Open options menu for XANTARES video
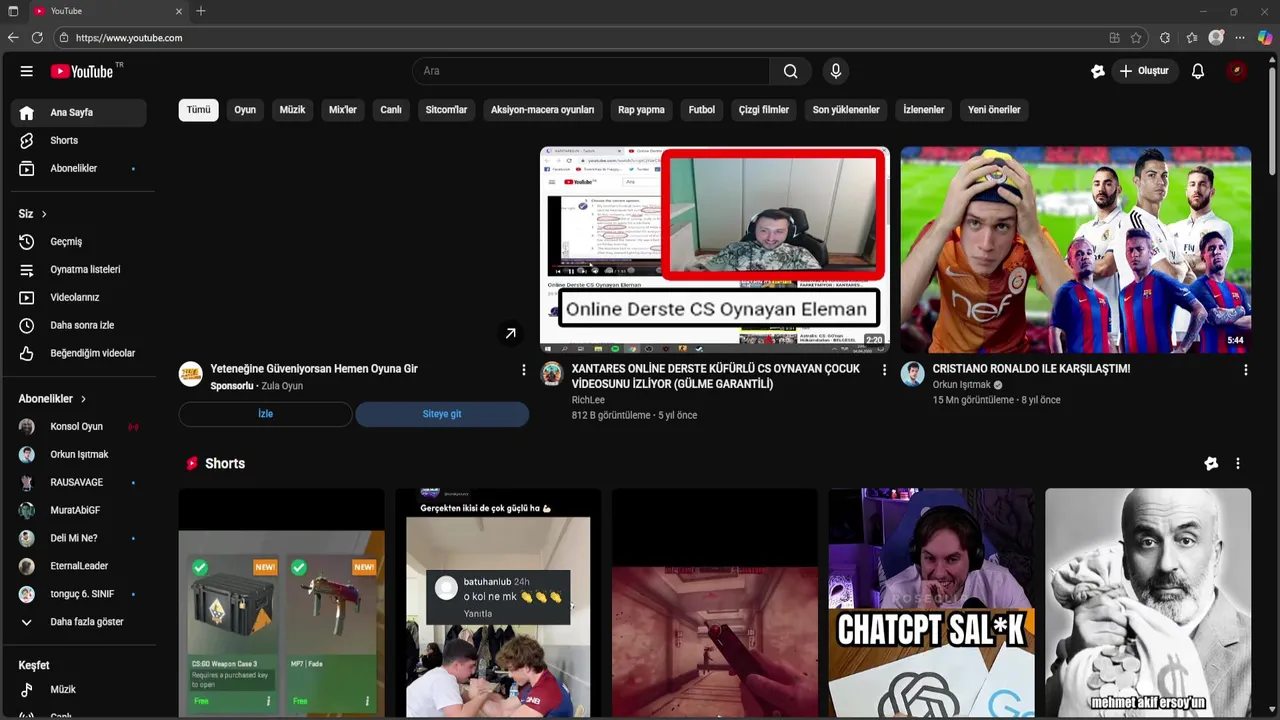Image resolution: width=1280 pixels, height=720 pixels. coord(884,370)
